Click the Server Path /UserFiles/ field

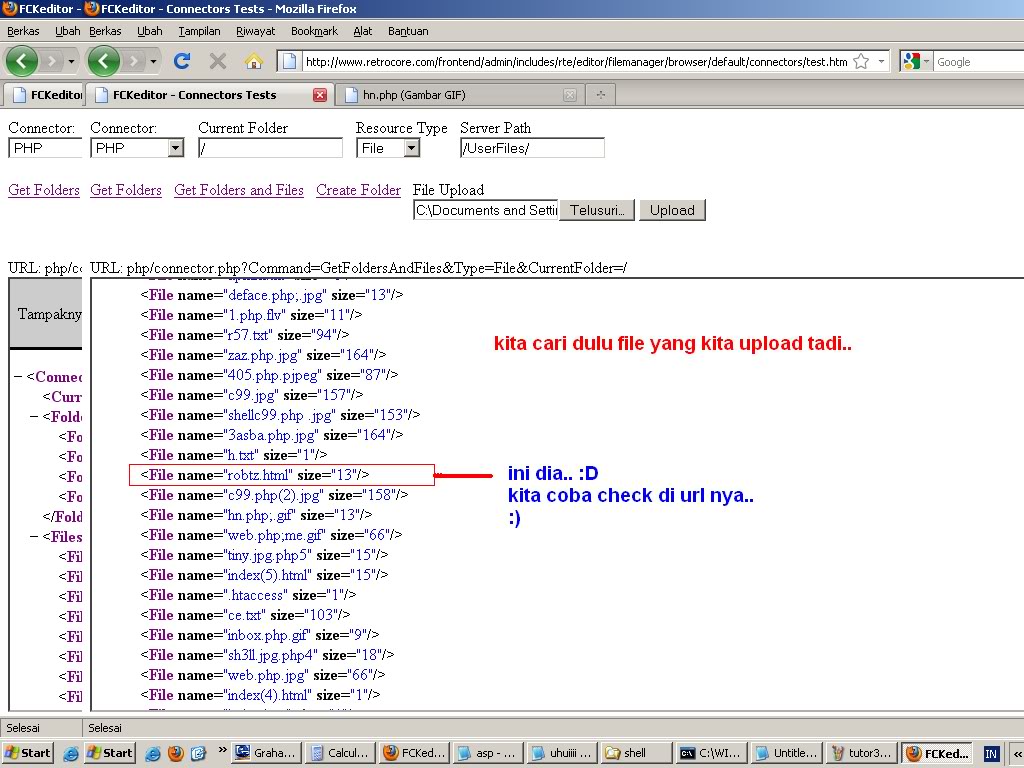click(532, 148)
